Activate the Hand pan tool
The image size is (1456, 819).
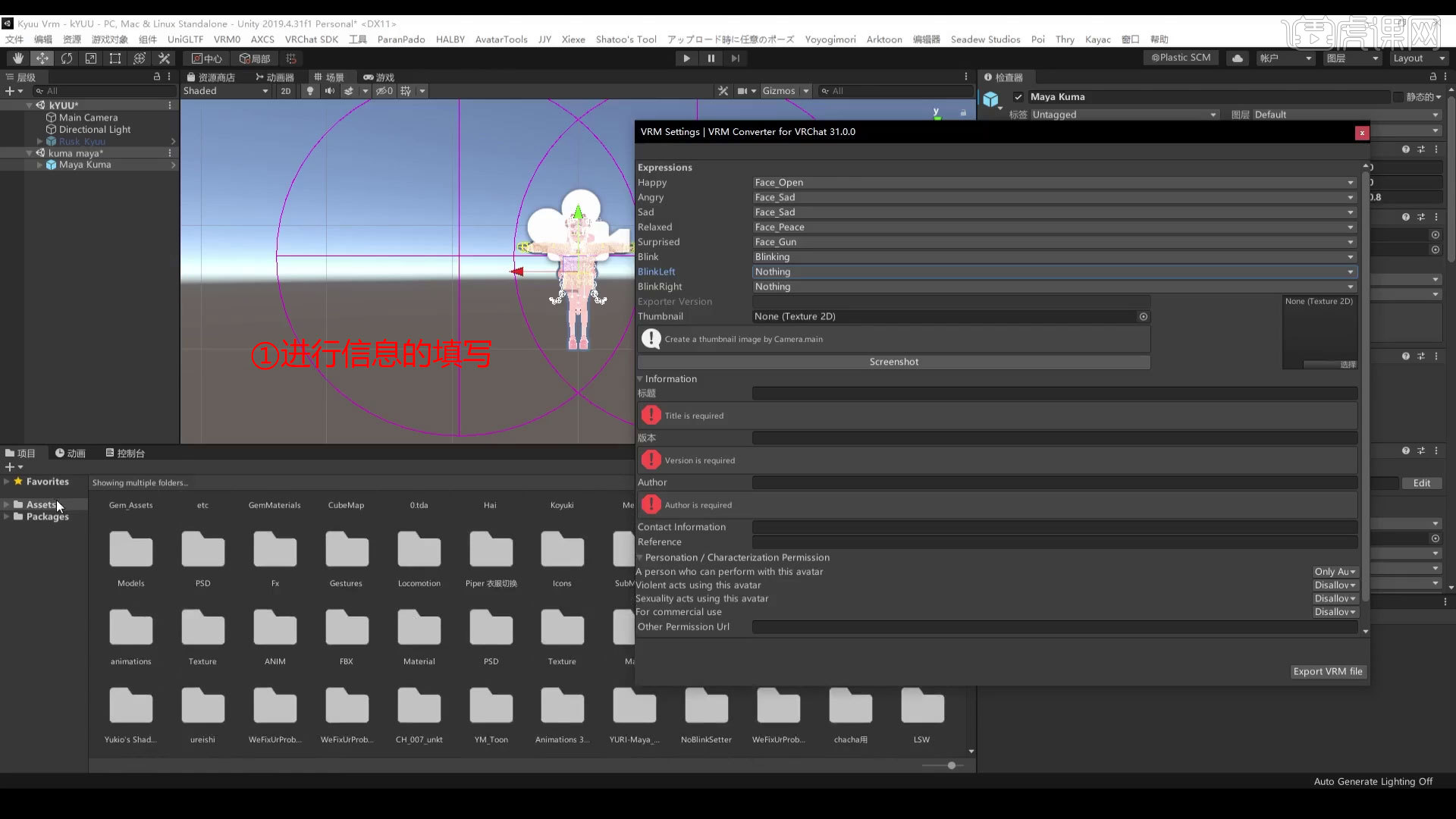pyautogui.click(x=17, y=58)
